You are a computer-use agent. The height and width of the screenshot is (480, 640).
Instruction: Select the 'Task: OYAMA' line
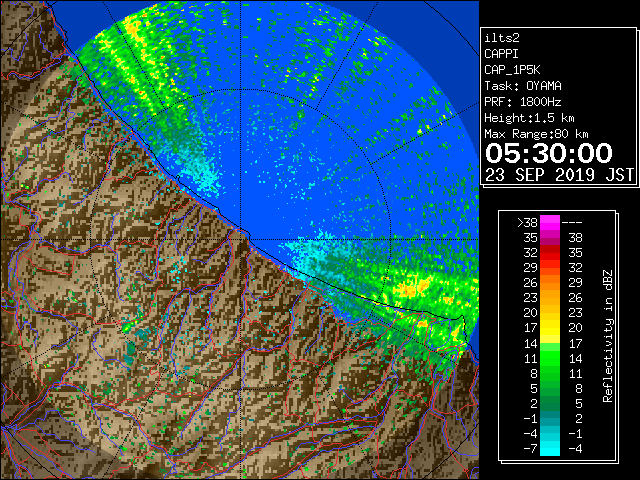click(x=523, y=86)
